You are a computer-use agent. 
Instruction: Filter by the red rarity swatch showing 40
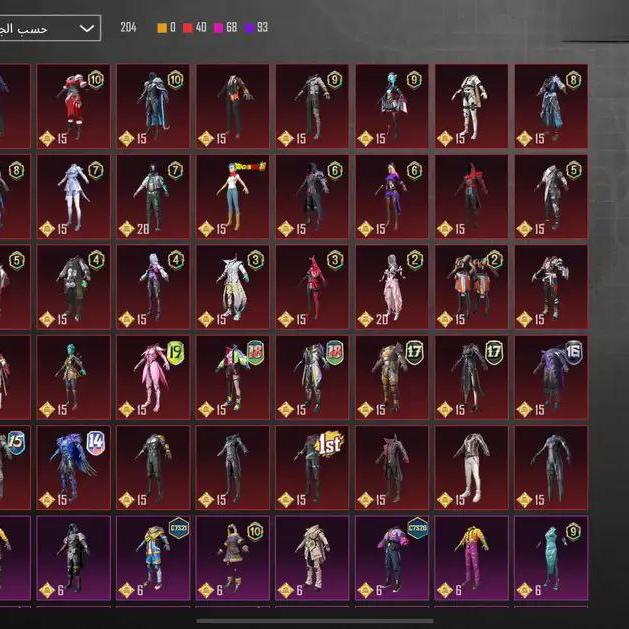(195, 27)
